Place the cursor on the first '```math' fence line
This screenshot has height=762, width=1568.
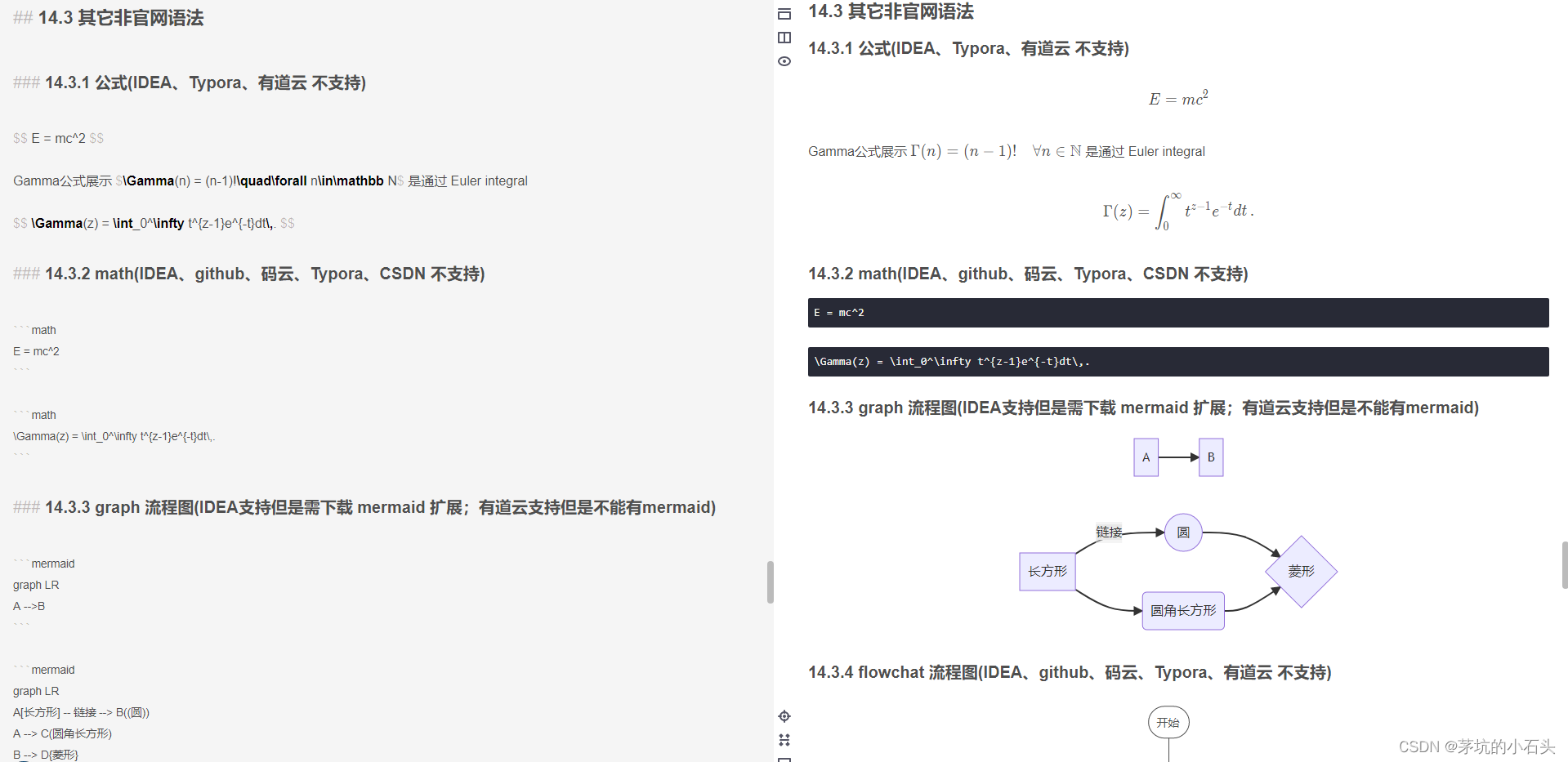pos(35,330)
